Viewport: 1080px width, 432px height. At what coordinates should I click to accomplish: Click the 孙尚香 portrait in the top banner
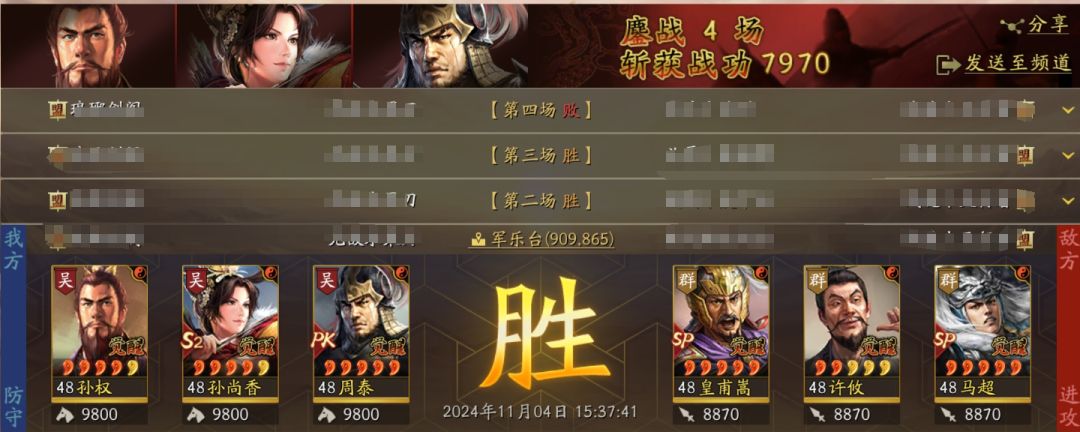point(264,46)
